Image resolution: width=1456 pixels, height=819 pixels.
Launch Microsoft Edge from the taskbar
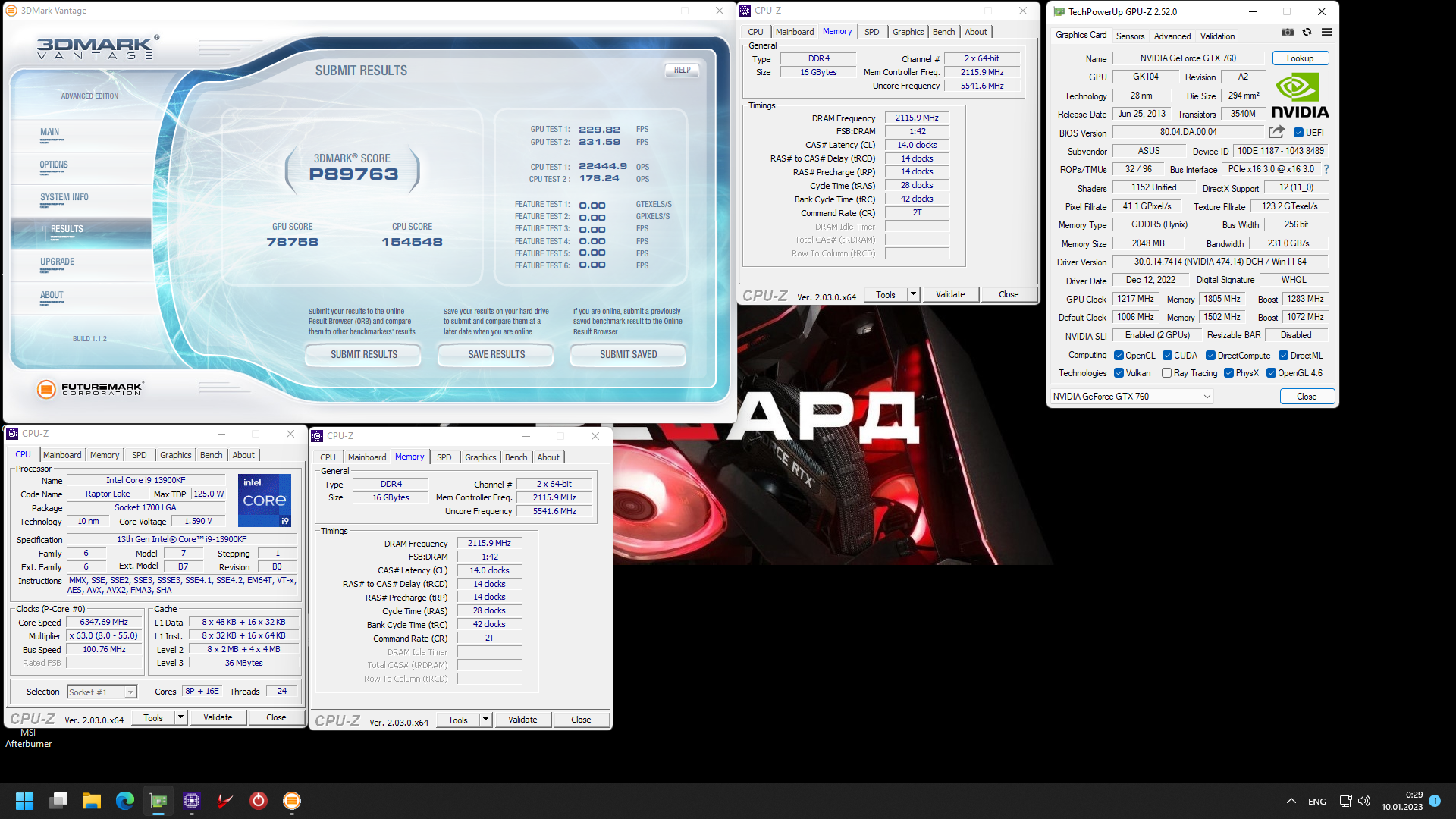pyautogui.click(x=125, y=801)
